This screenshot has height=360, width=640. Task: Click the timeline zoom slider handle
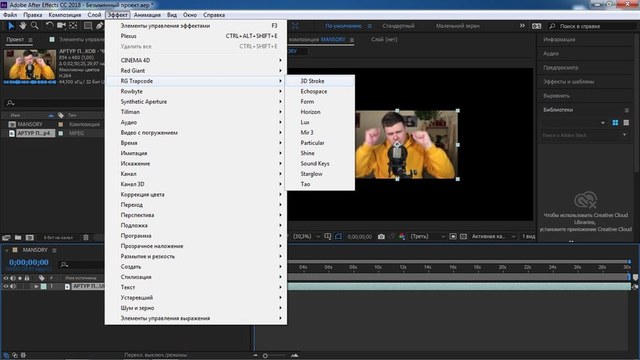click(x=265, y=356)
